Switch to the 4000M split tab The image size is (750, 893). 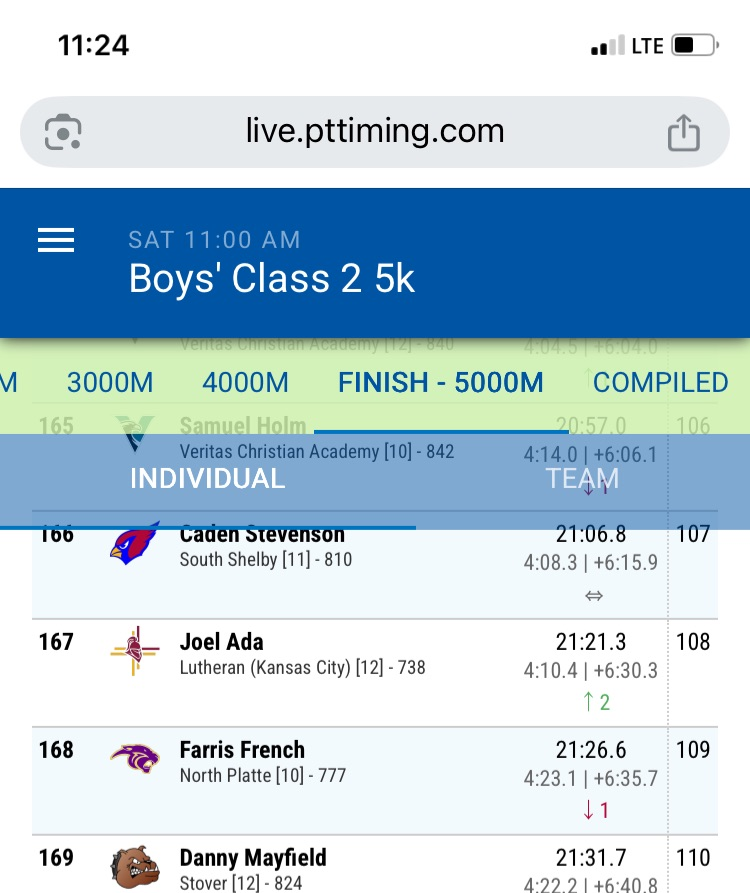pos(245,382)
